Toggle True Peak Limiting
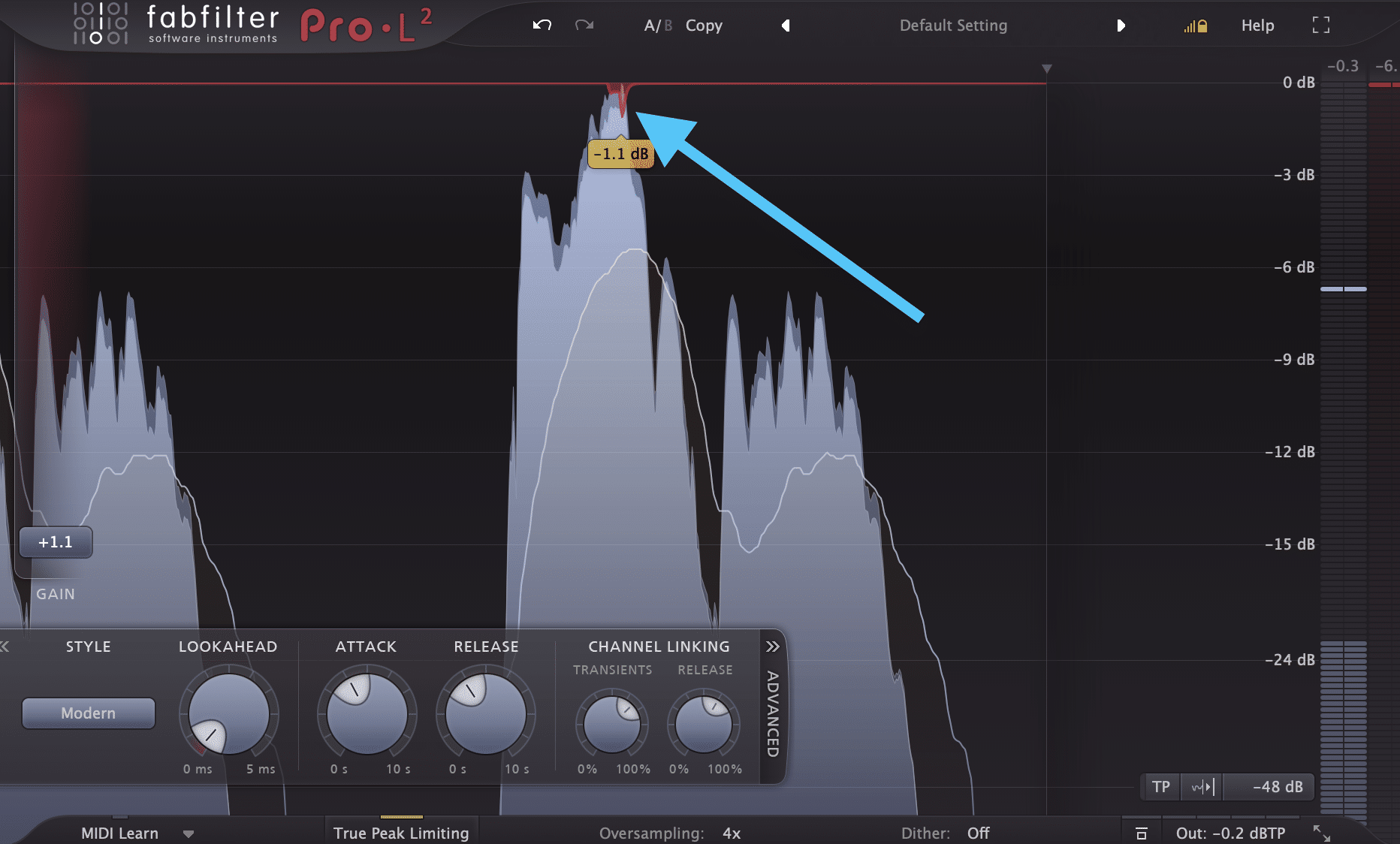This screenshot has width=1400, height=844. coord(401,833)
